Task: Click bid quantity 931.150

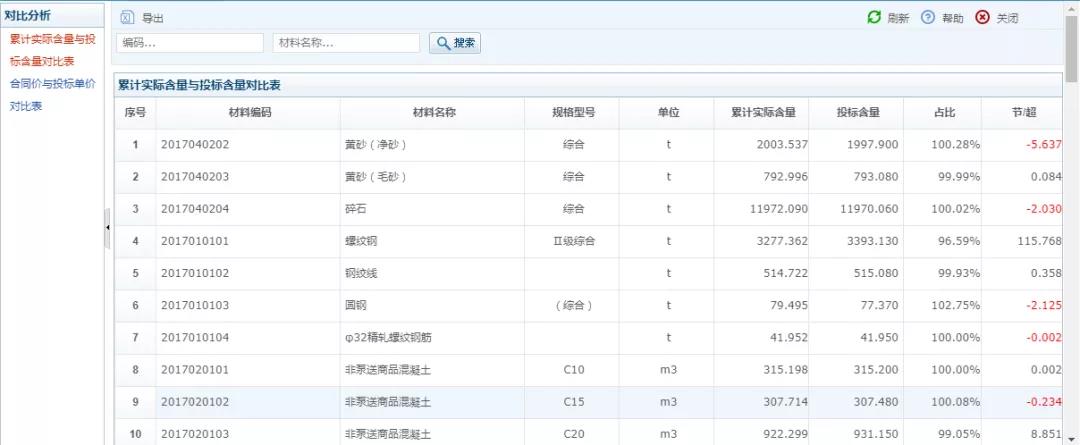Action: [875, 434]
